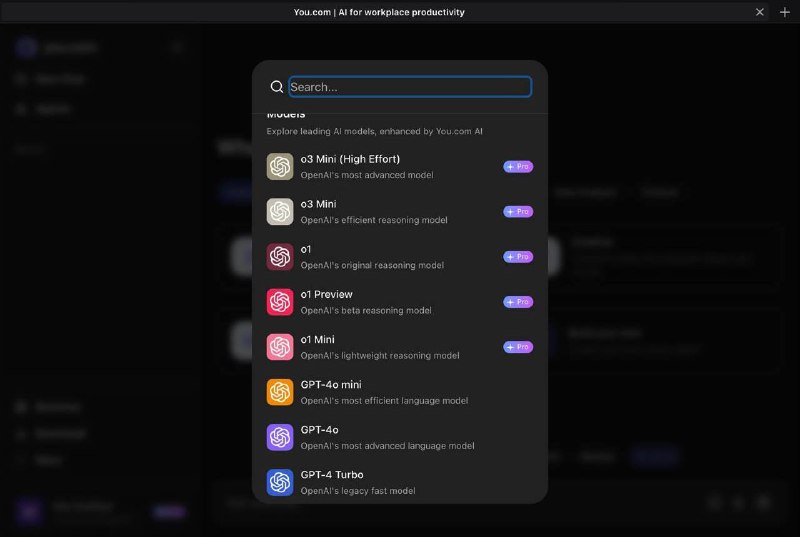This screenshot has height=537, width=800.
Task: Open a new browser tab with plus
Action: tap(785, 12)
